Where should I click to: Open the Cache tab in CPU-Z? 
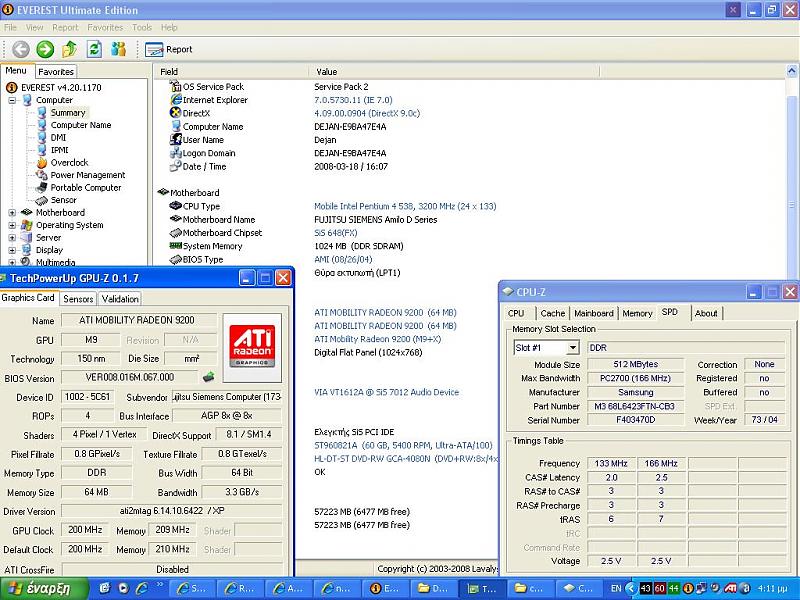click(553, 313)
